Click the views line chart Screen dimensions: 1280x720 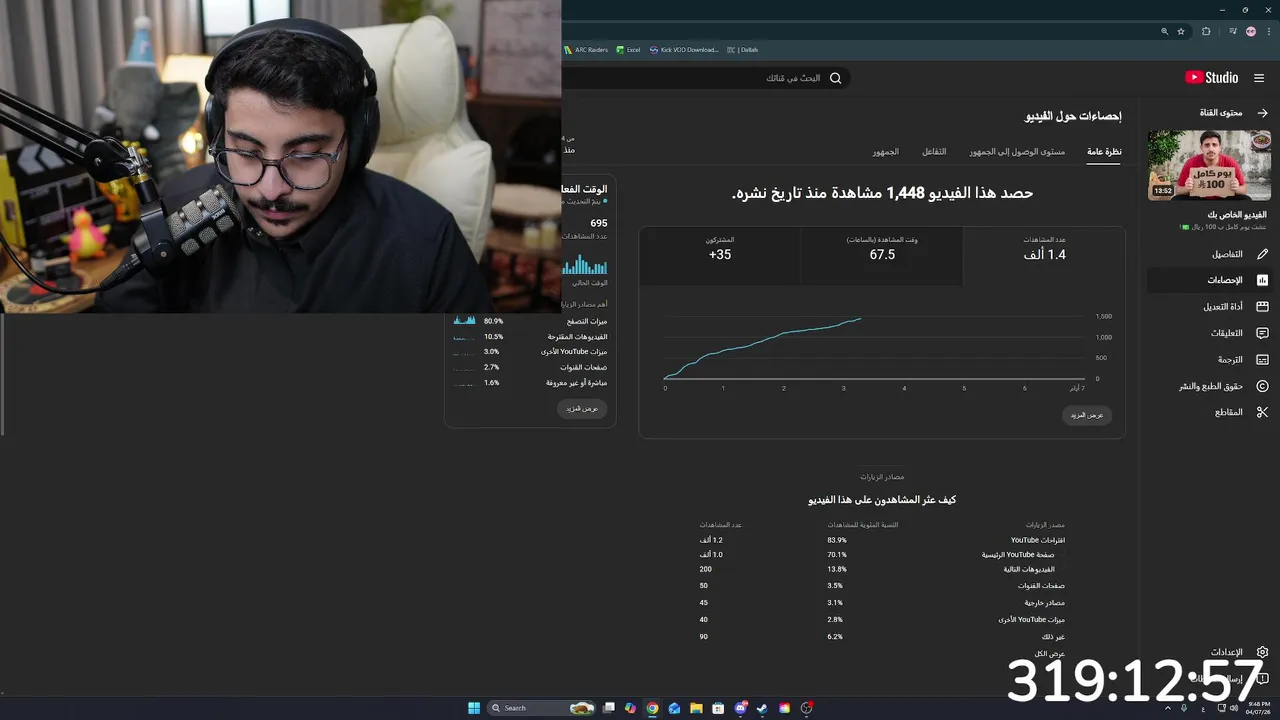point(875,348)
